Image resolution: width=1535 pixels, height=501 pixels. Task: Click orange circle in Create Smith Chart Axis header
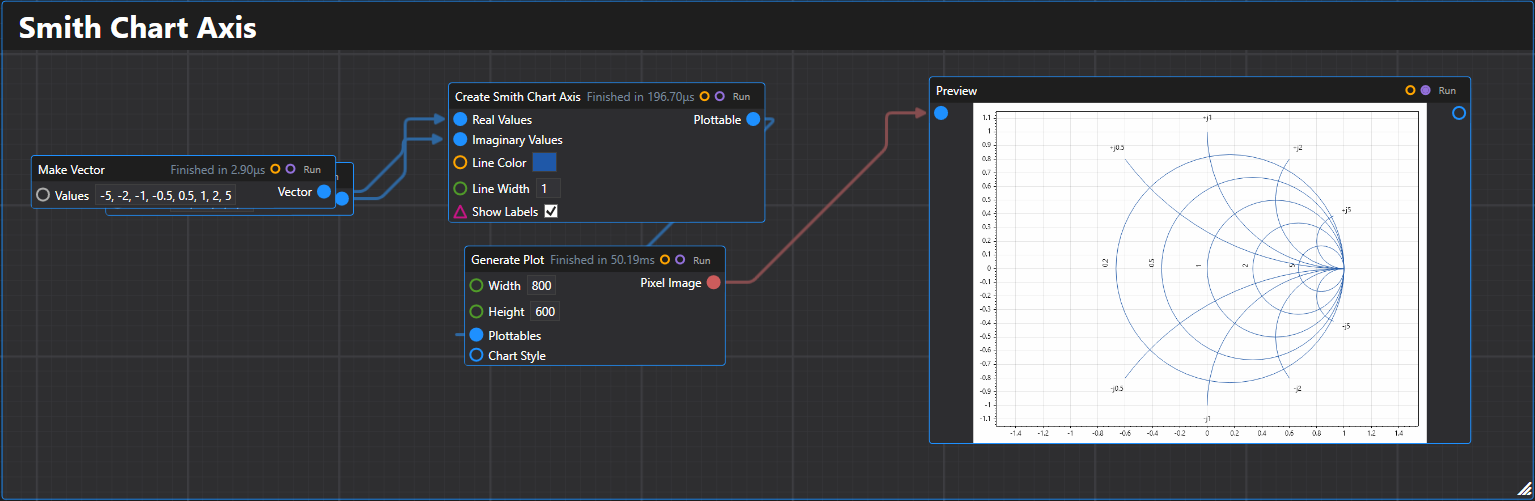coord(705,97)
